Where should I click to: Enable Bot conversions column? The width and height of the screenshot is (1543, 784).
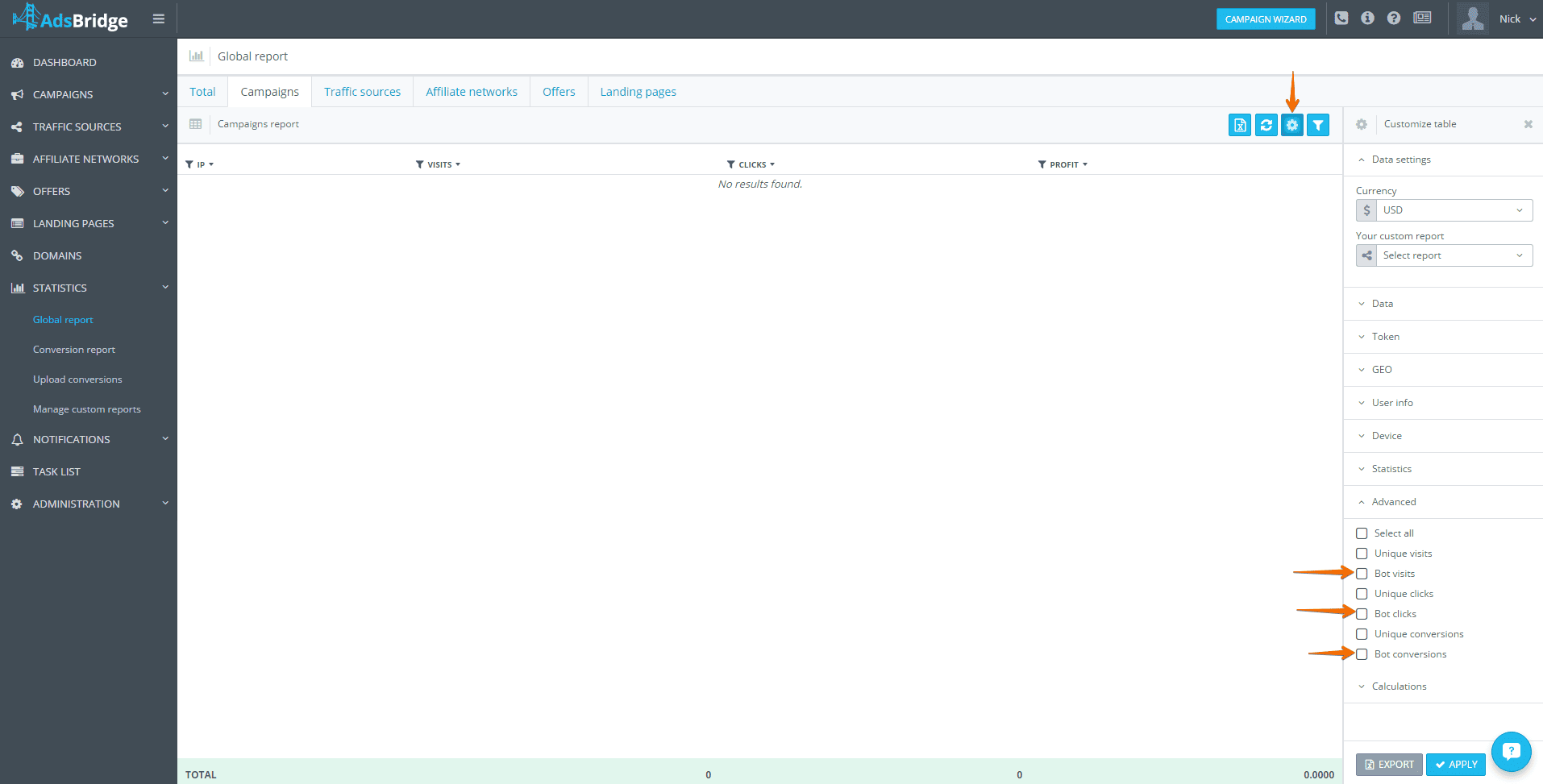tap(1362, 654)
